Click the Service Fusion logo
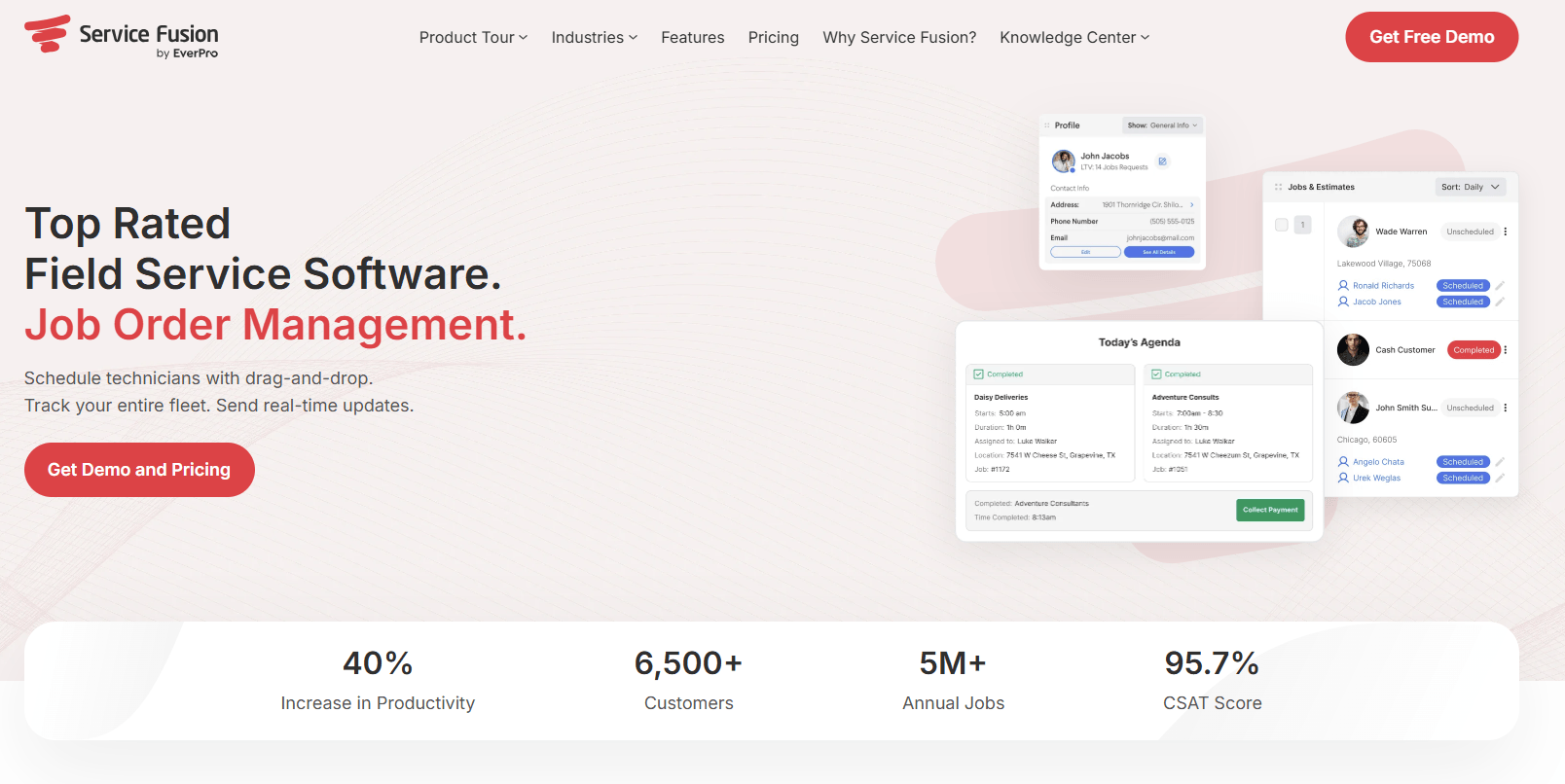The width and height of the screenshot is (1565, 784). click(122, 37)
